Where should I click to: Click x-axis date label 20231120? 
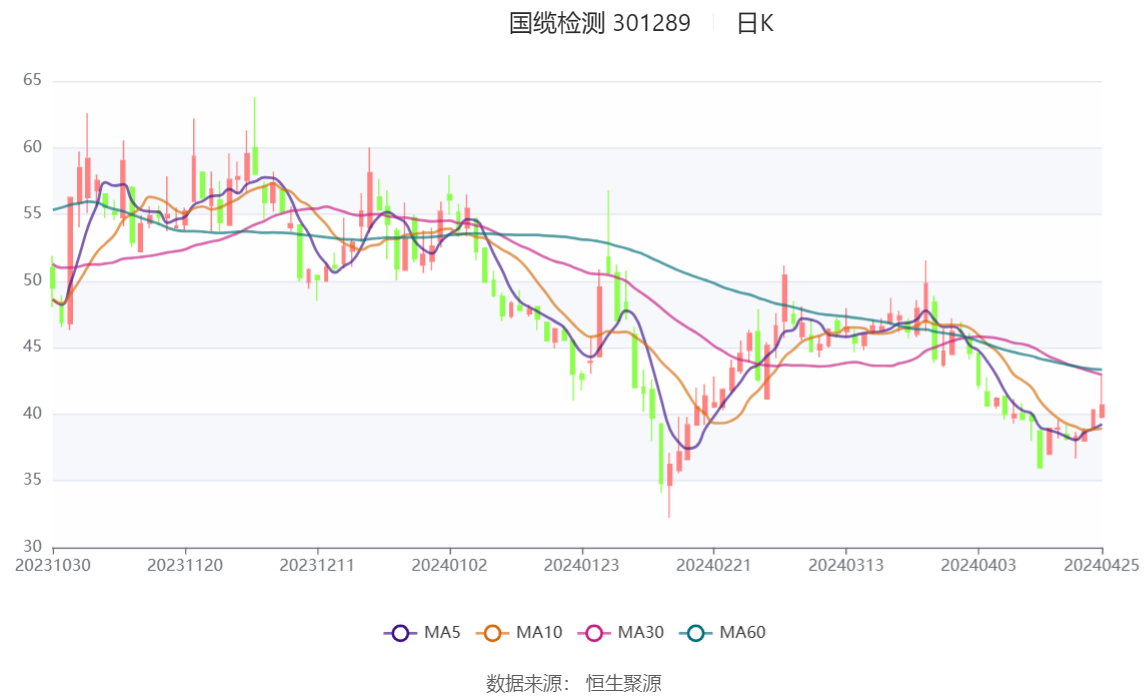[185, 565]
